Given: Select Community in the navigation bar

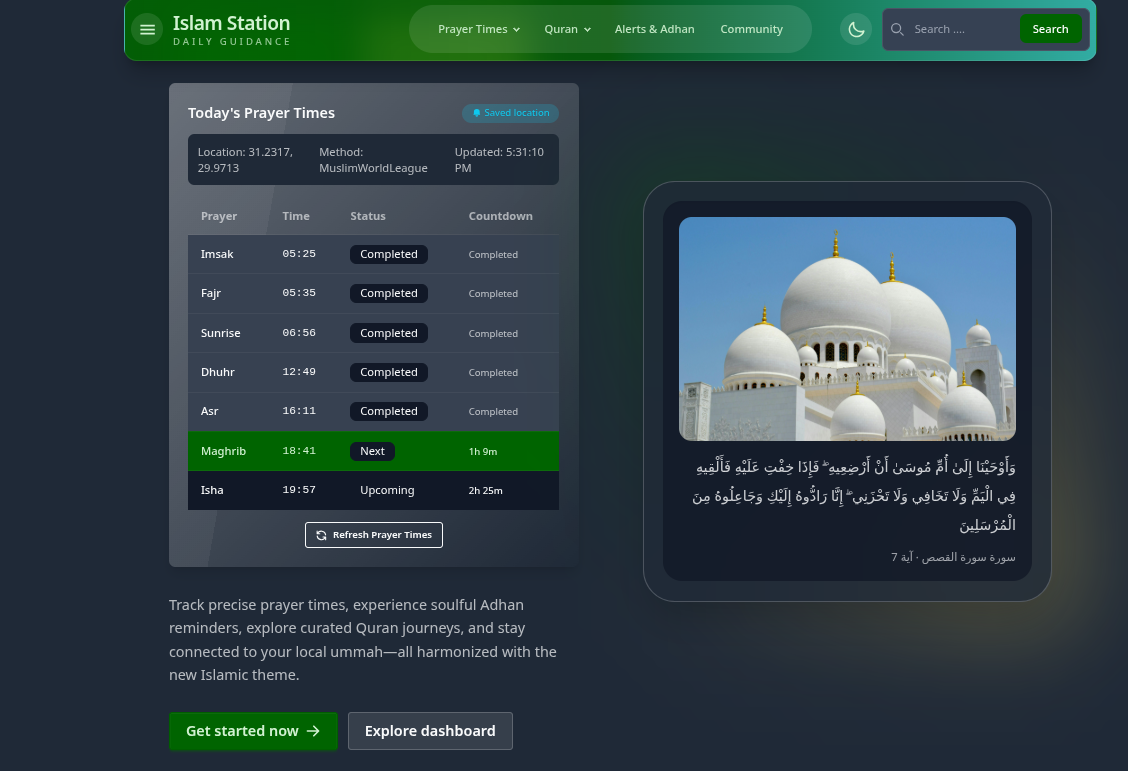Looking at the screenshot, I should (x=751, y=29).
